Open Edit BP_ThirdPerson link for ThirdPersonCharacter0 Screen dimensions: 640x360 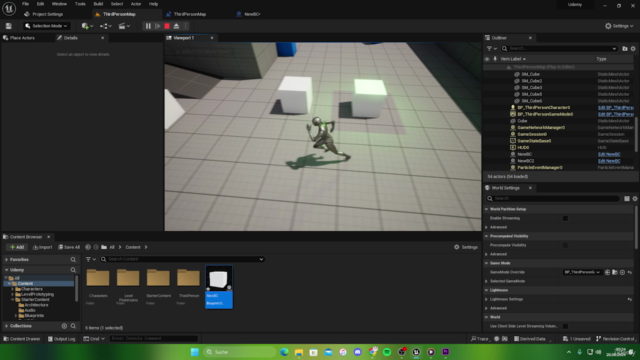tap(616, 107)
